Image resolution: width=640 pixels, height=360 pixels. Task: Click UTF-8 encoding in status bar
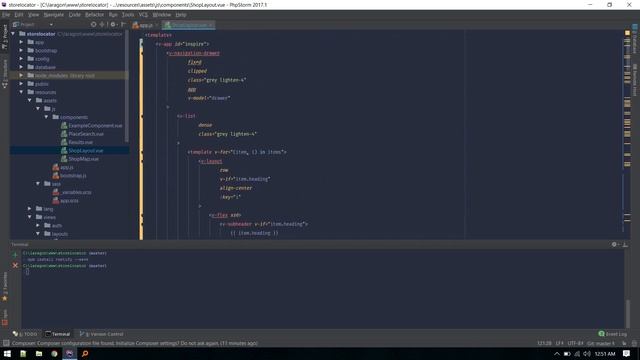575,343
